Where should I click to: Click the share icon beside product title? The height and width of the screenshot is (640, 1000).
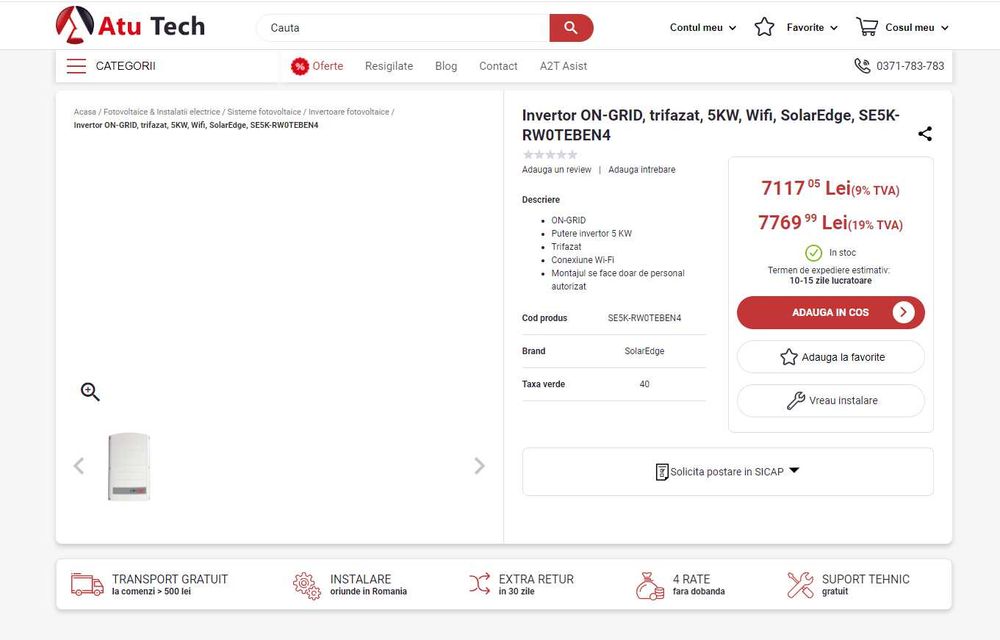click(925, 134)
